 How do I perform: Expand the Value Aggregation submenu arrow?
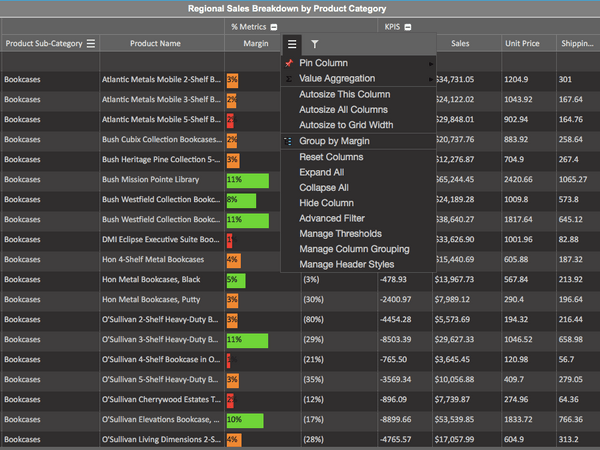431,79
